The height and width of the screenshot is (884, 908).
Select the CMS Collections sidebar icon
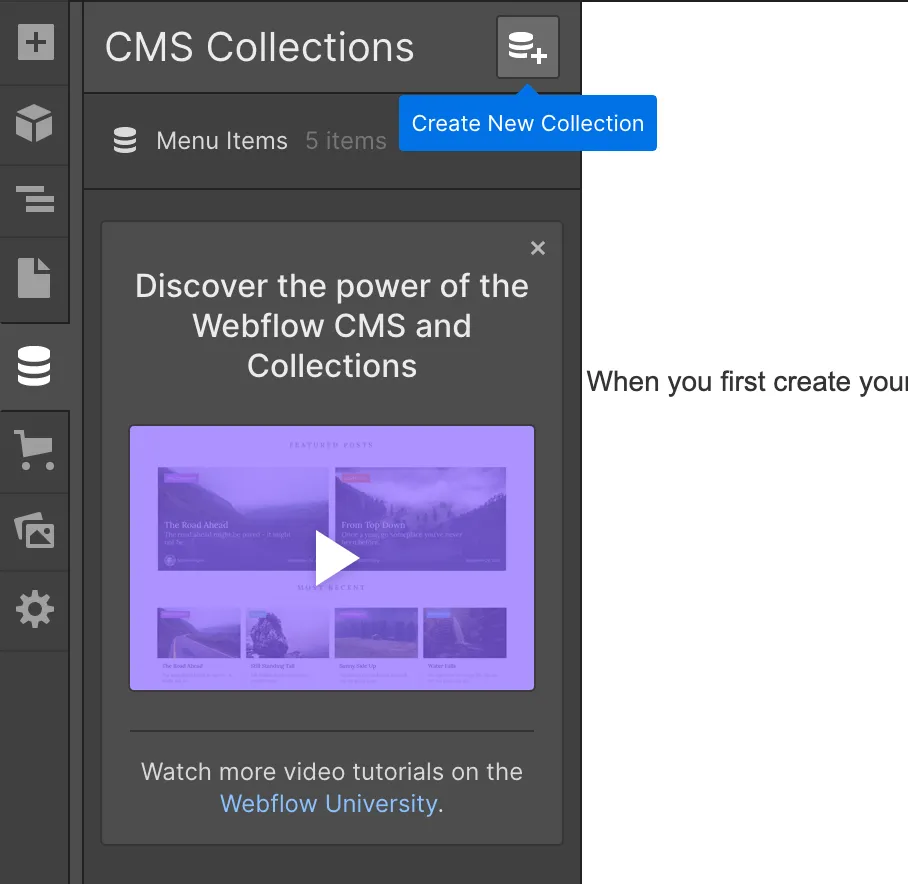click(x=34, y=366)
